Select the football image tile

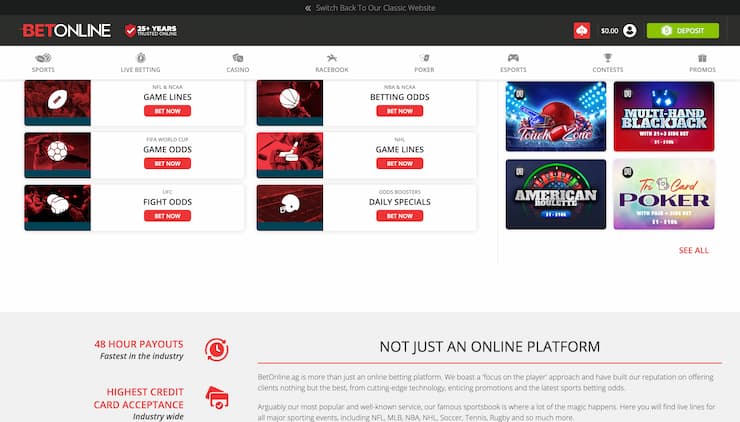click(x=57, y=102)
